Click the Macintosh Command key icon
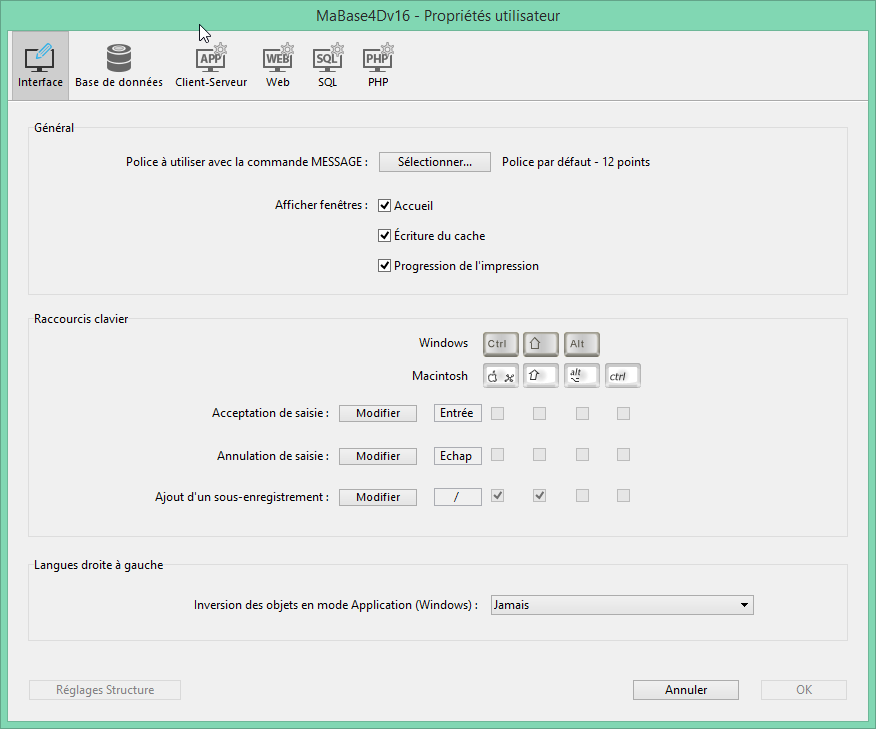Screen dimensions: 876x729 500,376
